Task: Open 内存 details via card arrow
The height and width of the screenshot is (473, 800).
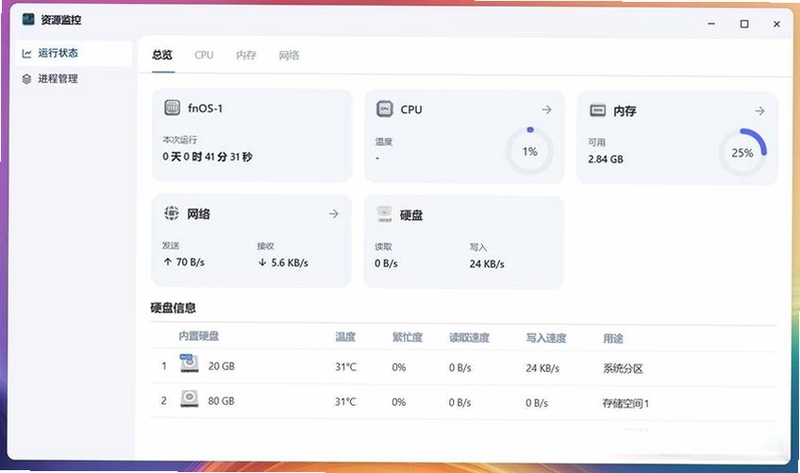Action: point(760,111)
